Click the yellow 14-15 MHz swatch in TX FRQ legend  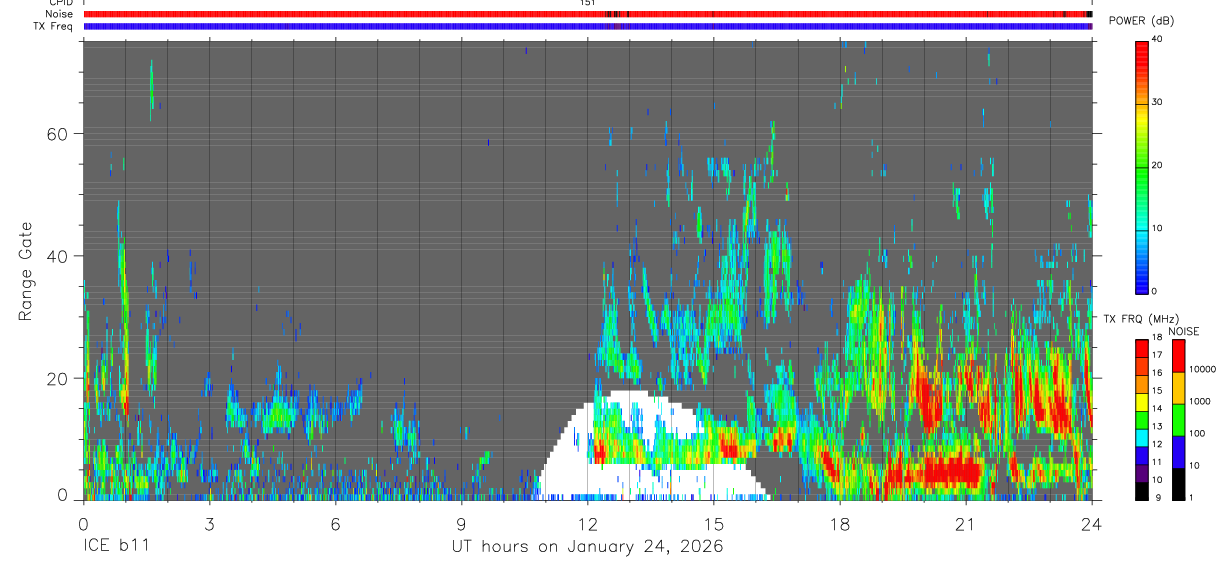[x=1142, y=402]
